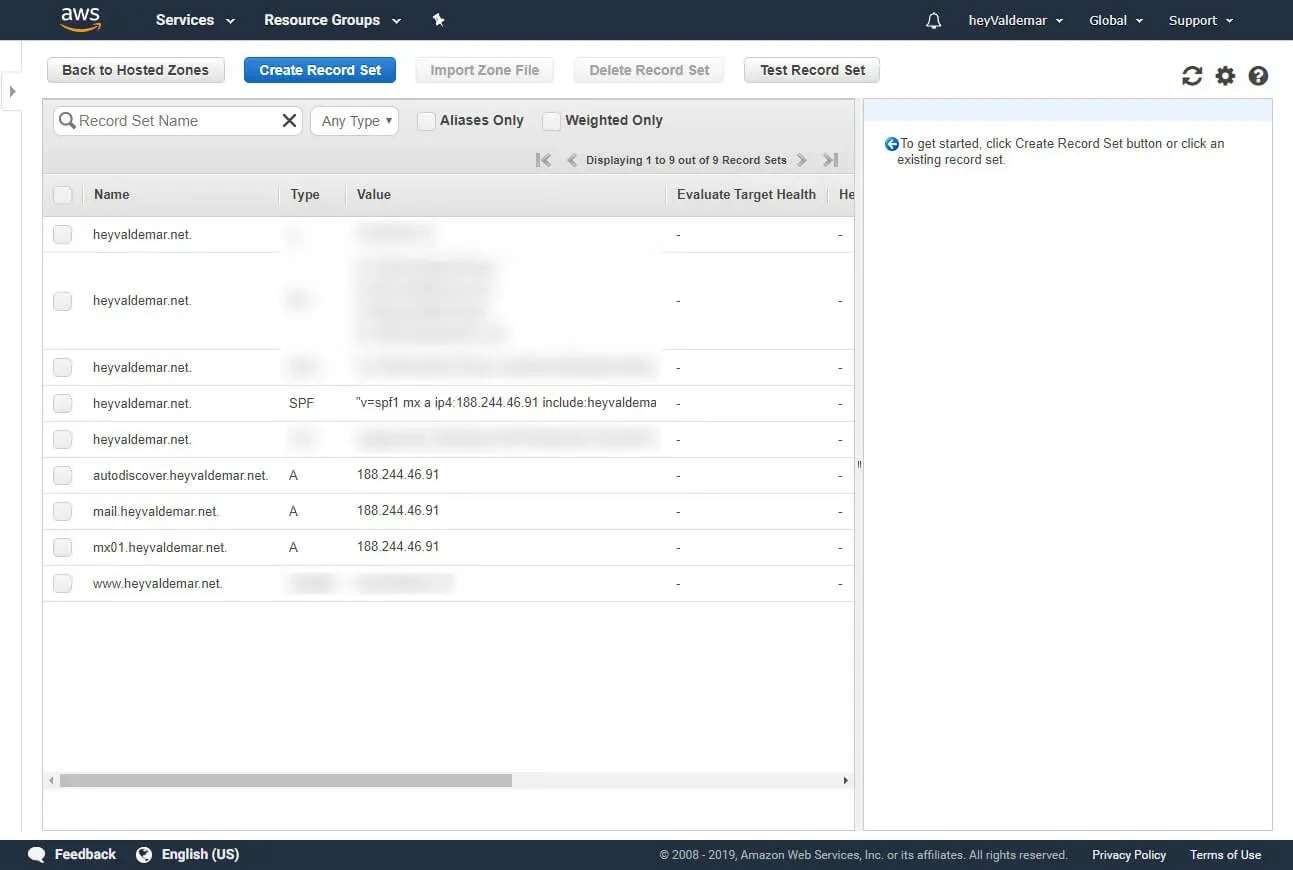Image resolution: width=1293 pixels, height=870 pixels.
Task: Select the mail.heyvaldemar.net. record name
Action: (x=156, y=512)
